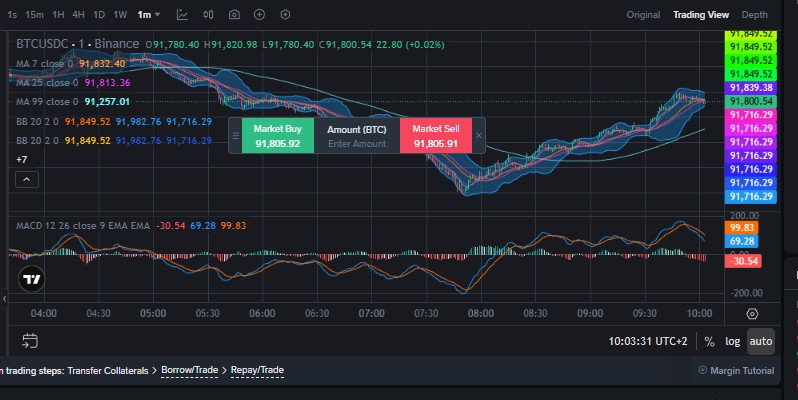The image size is (798, 400).
Task: Focus the Amount (BTC) input field
Action: click(357, 144)
